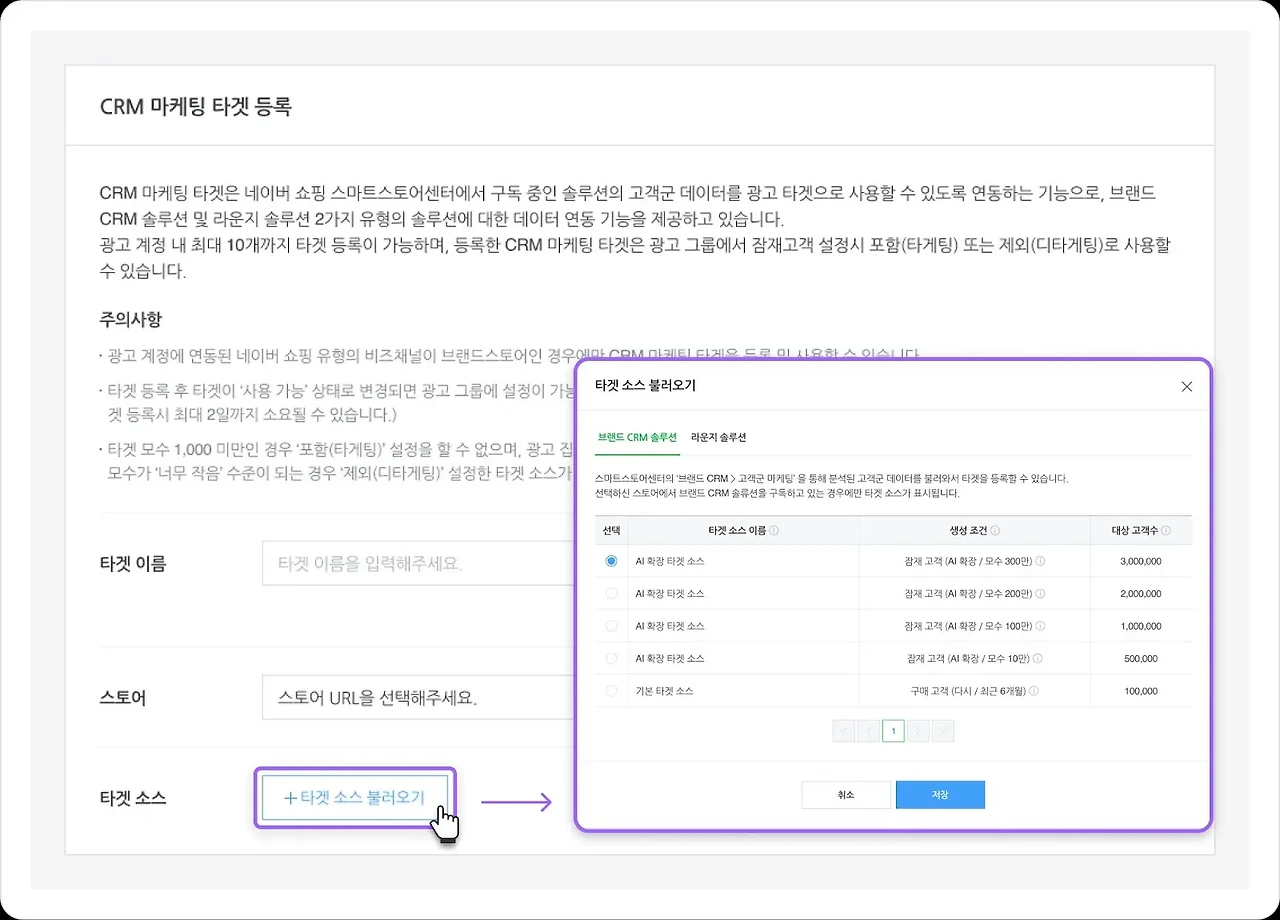Click the 2,000,000 customer count cell
Viewport: 1280px width, 920px height.
tap(1141, 594)
